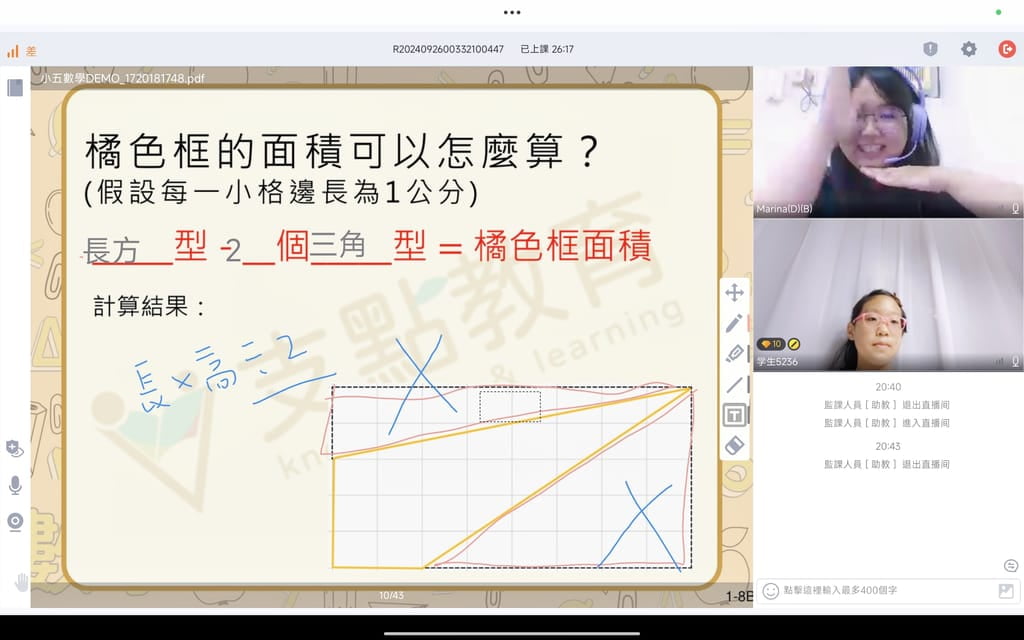Open the emoji picker in chat box
Viewport: 1024px width, 640px height.
771,591
